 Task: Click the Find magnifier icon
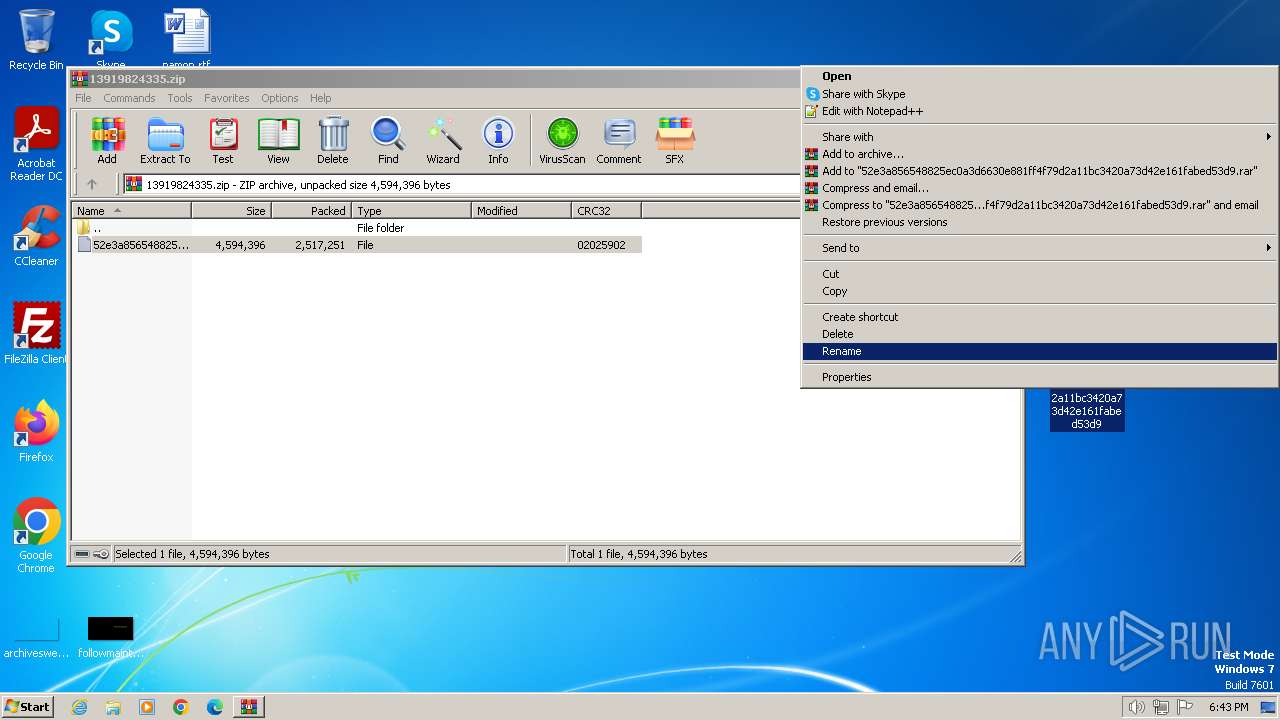point(388,140)
